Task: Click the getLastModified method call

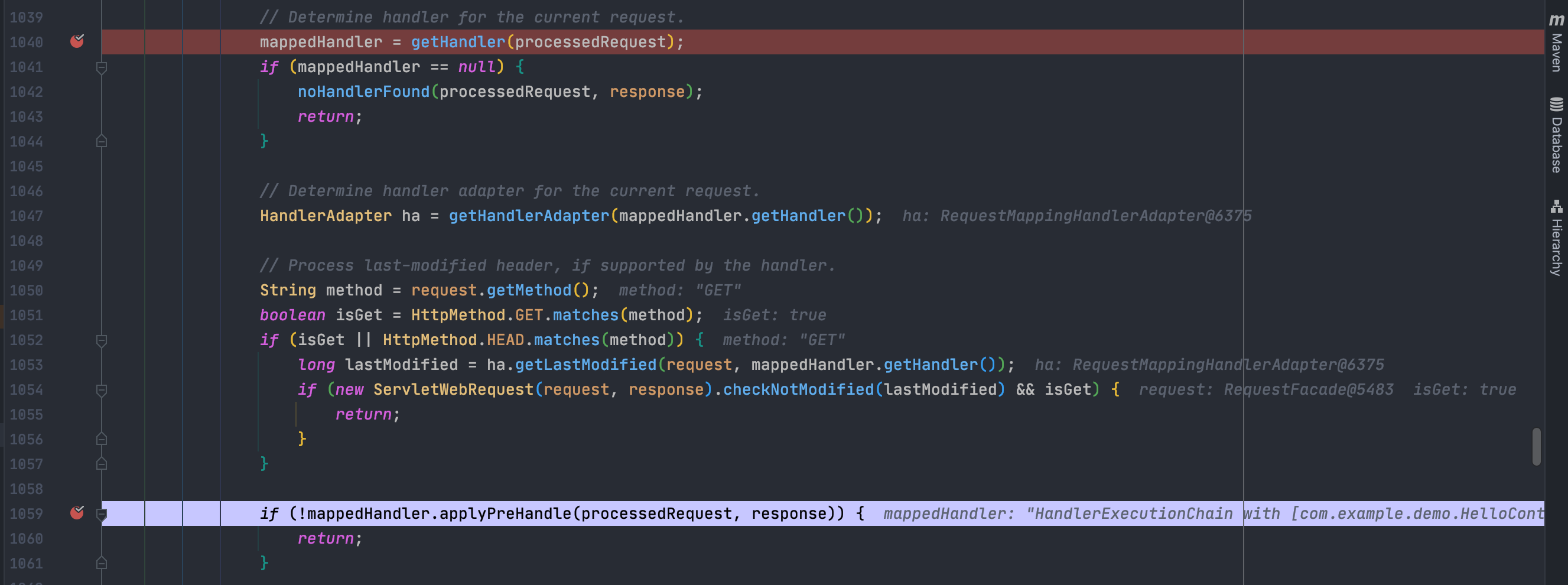Action: (585, 365)
